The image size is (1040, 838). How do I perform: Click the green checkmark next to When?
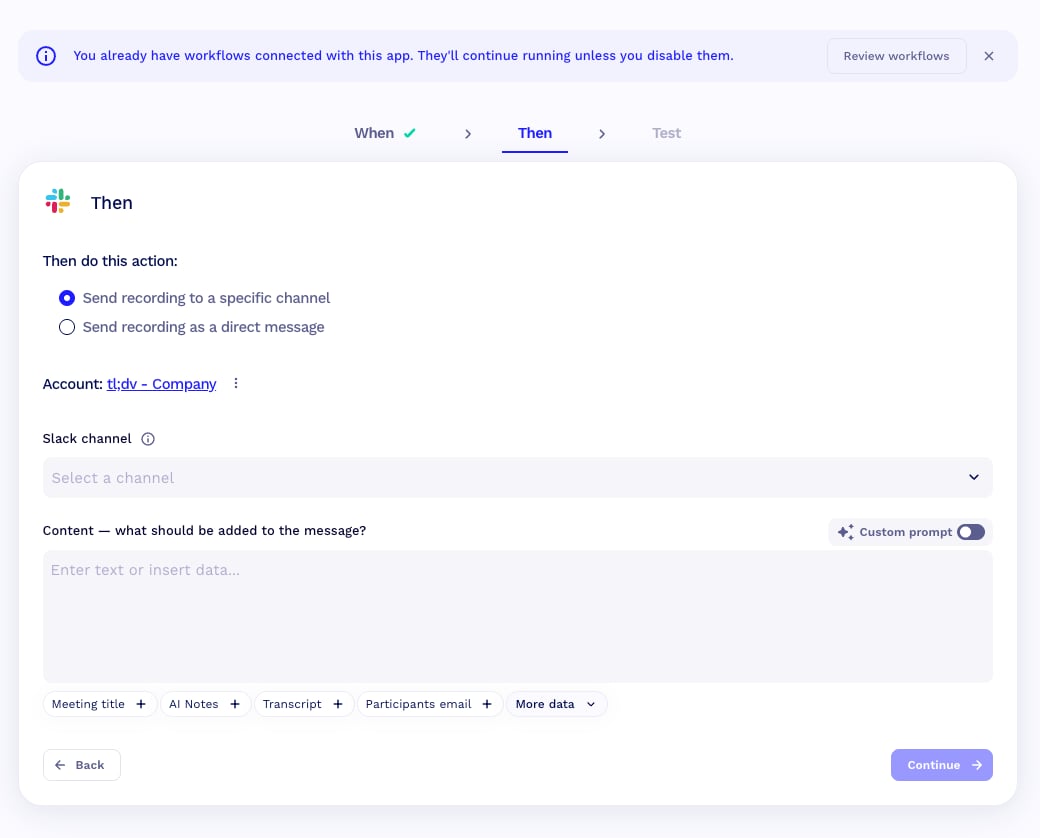[x=410, y=133]
